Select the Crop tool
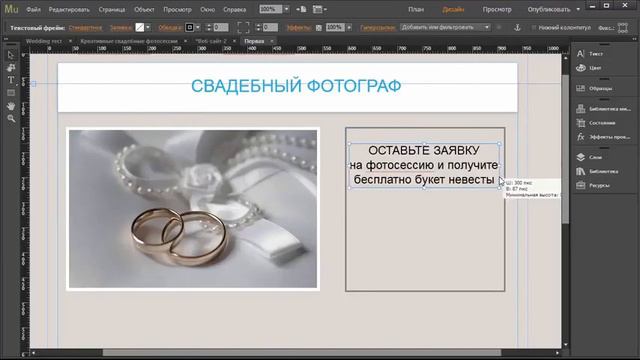640x360 pixels. (x=11, y=67)
